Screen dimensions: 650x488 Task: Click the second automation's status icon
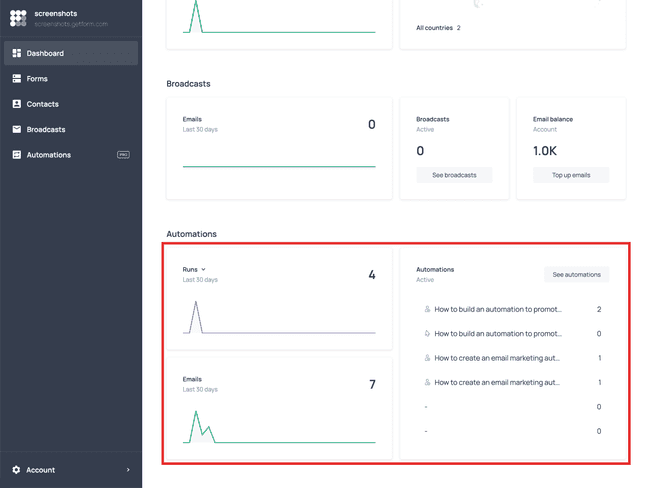tap(427, 333)
